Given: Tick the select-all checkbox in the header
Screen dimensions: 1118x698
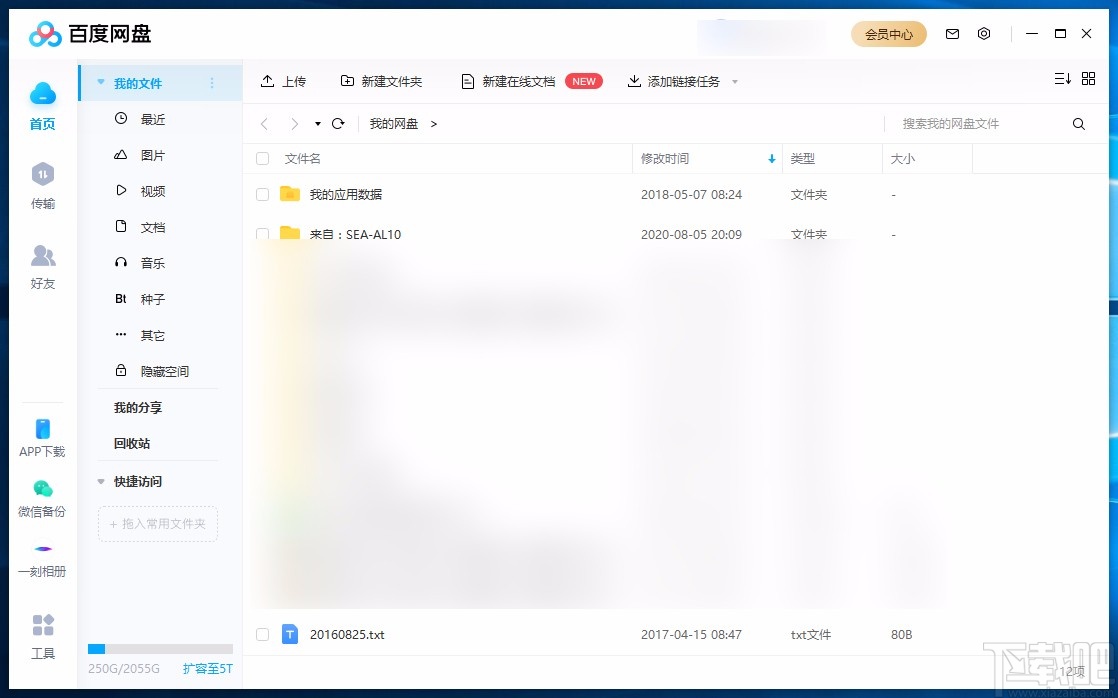Looking at the screenshot, I should [x=261, y=158].
